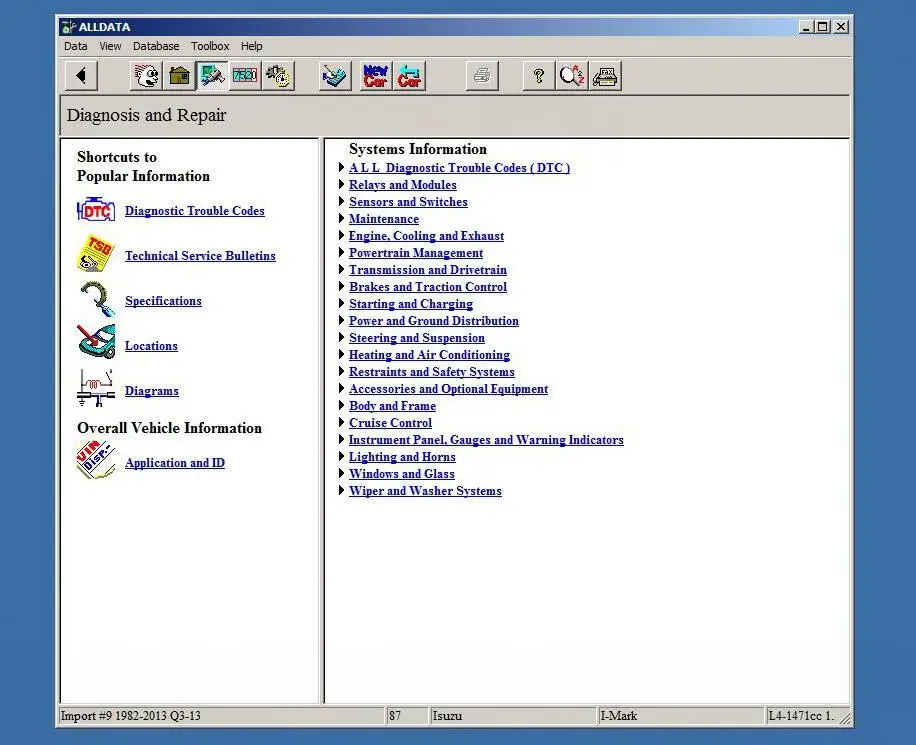Screen dimensions: 916x745
Task: Expand the Brakes and Traction Control section
Action: click(x=427, y=287)
